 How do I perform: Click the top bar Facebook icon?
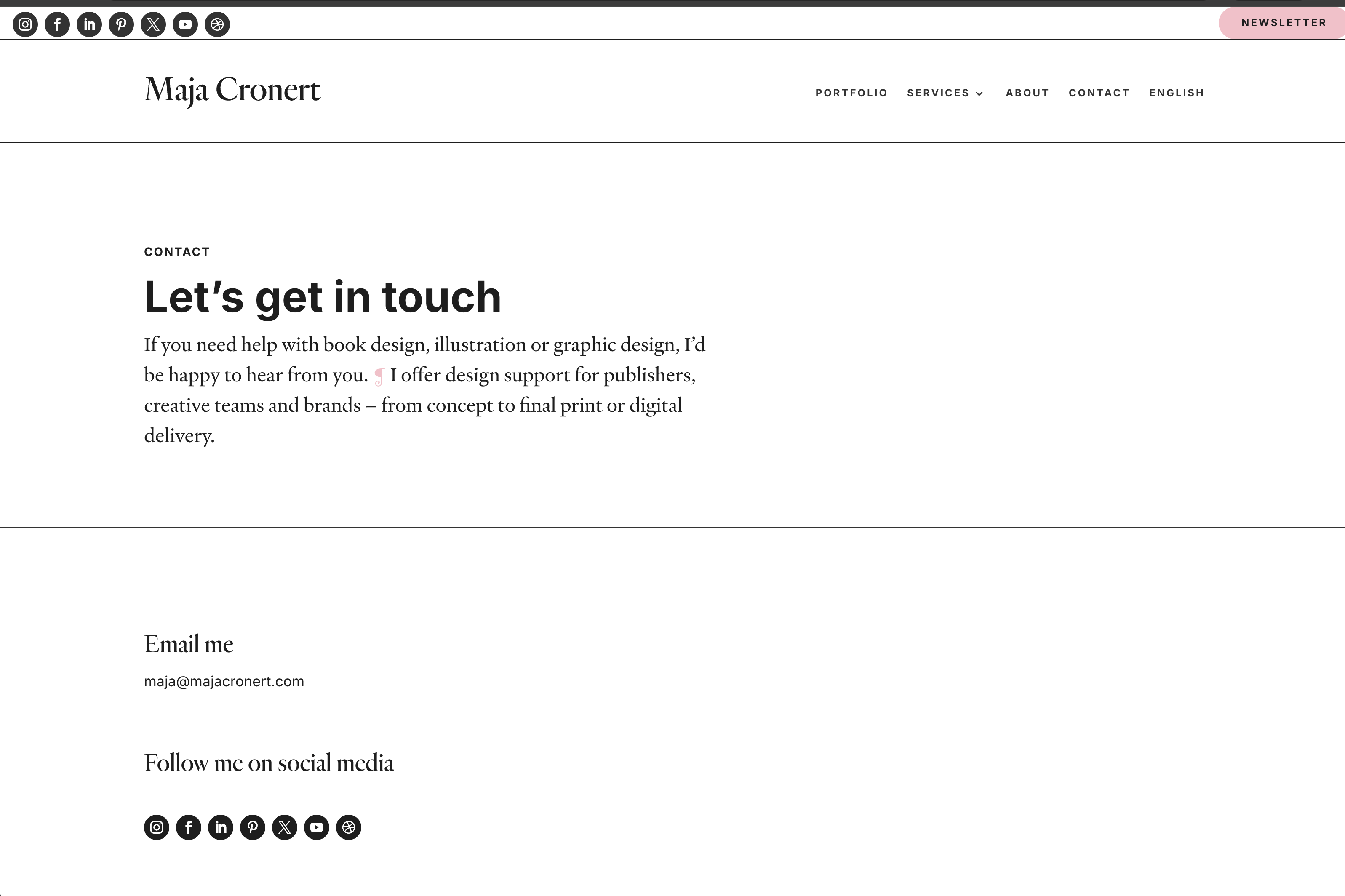(x=57, y=24)
